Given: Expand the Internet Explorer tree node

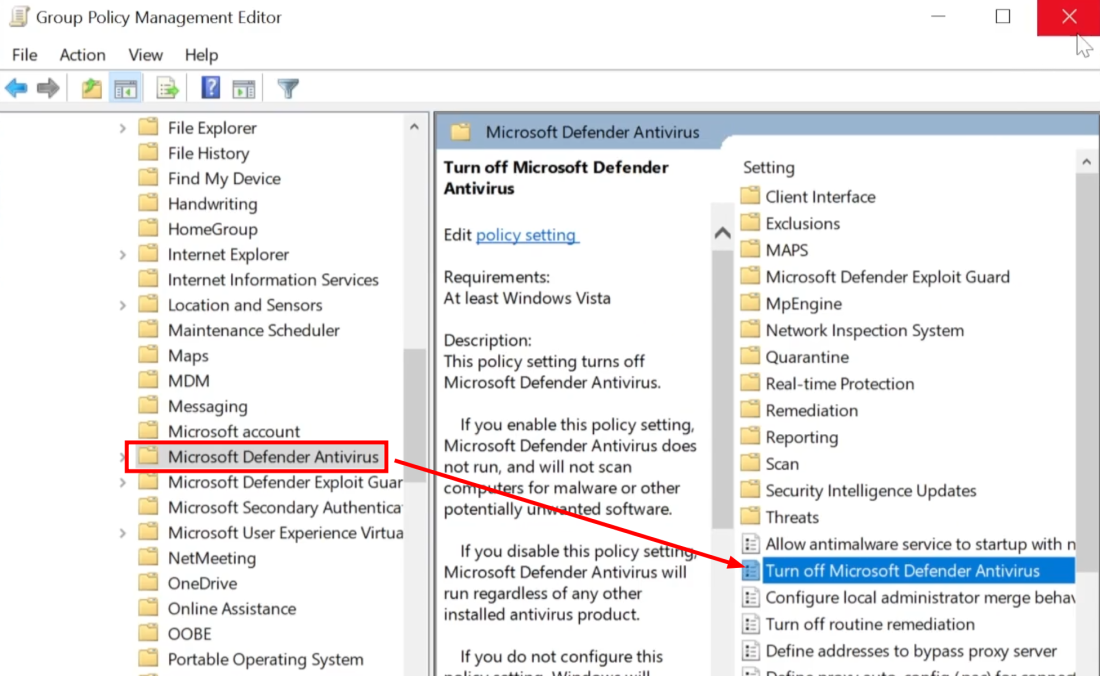Looking at the screenshot, I should click(x=123, y=255).
